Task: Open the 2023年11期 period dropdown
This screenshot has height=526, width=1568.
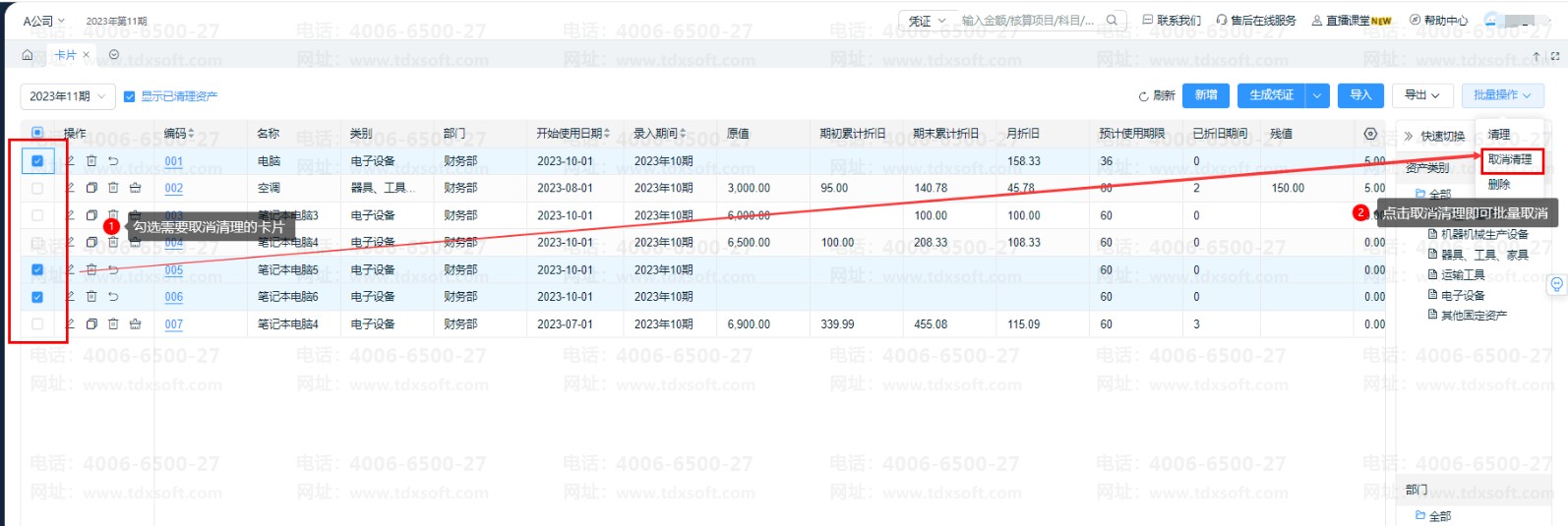Action: tap(68, 96)
